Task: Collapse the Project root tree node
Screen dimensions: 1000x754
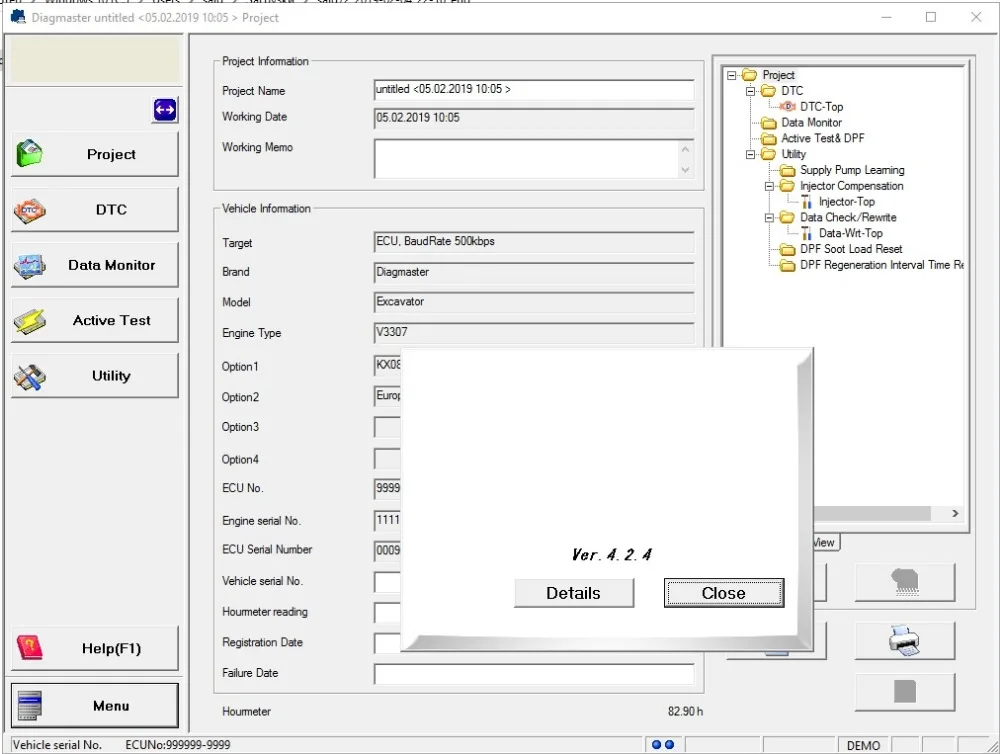Action: point(732,75)
